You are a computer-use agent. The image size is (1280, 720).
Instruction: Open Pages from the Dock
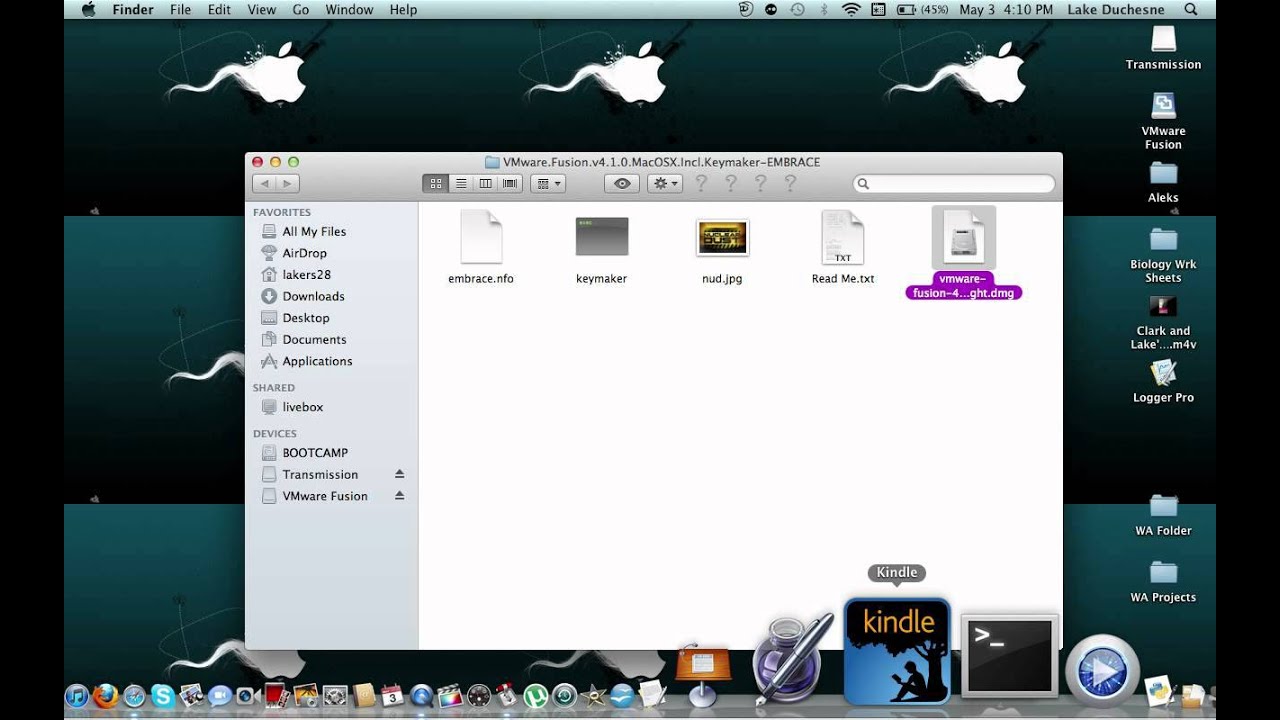pyautogui.click(x=793, y=658)
